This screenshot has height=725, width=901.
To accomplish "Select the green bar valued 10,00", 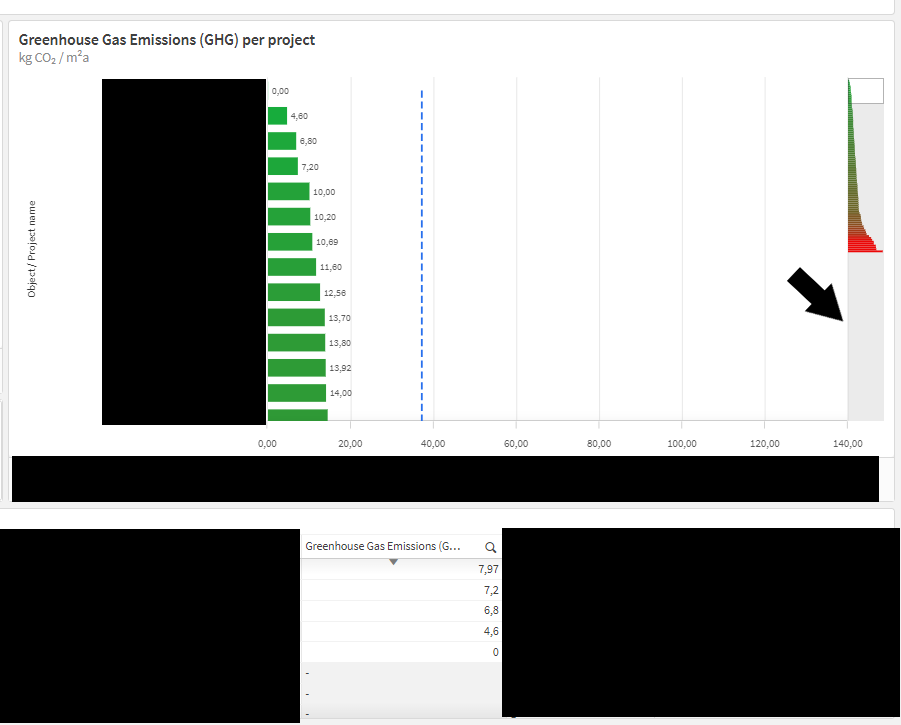I will 288,191.
